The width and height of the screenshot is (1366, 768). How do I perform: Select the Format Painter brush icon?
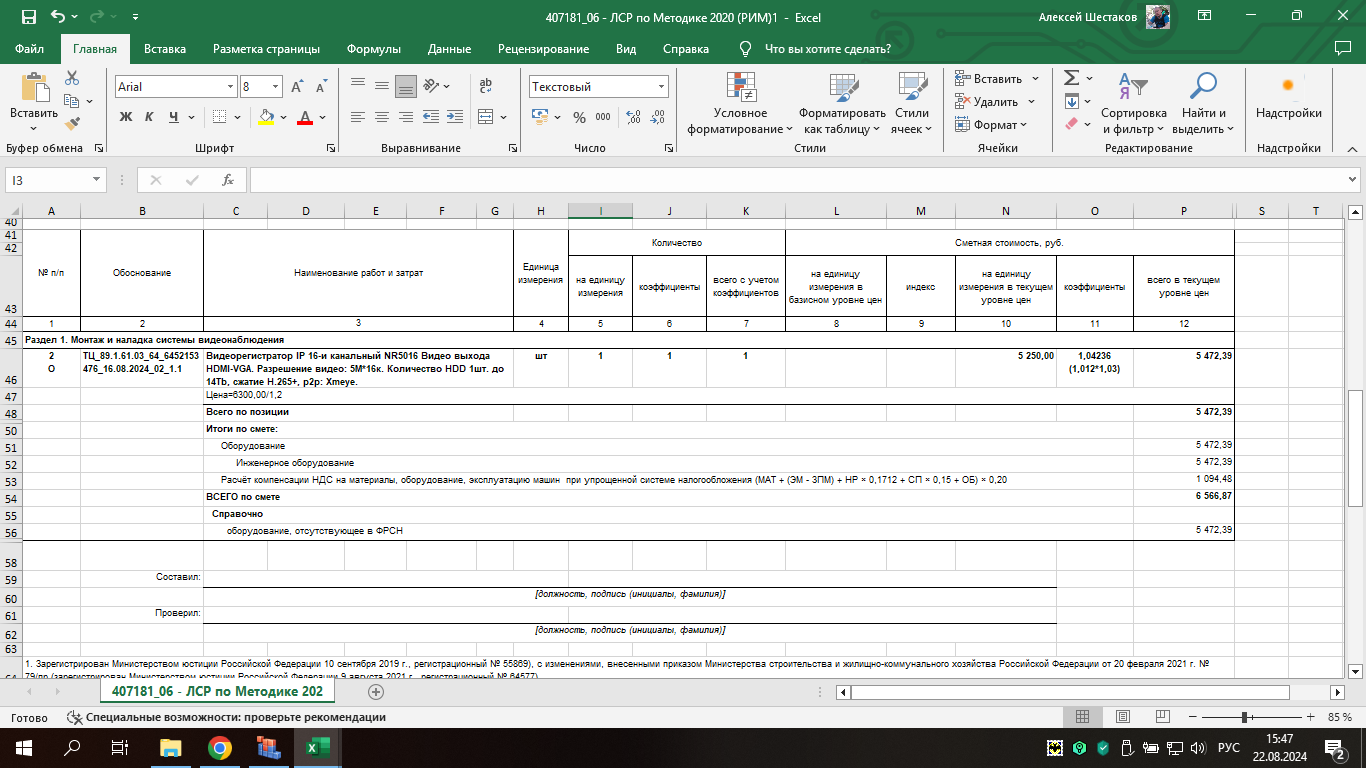(x=72, y=124)
